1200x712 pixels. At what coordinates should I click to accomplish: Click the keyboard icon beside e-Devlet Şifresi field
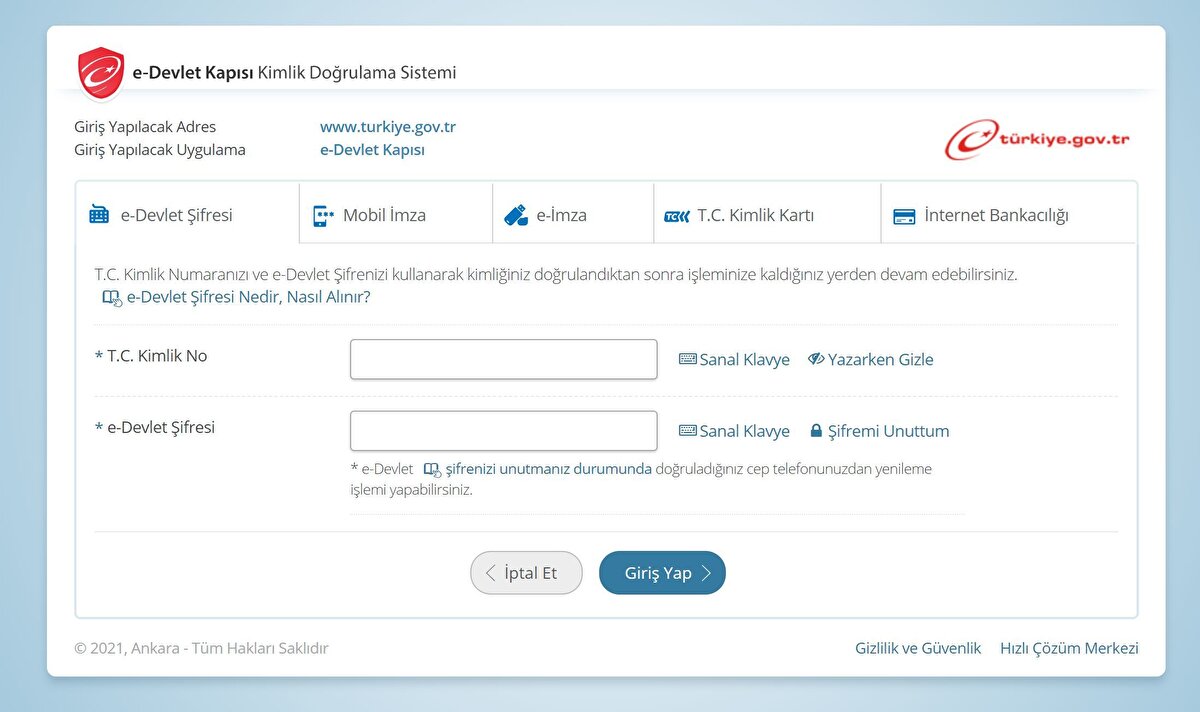[x=688, y=431]
